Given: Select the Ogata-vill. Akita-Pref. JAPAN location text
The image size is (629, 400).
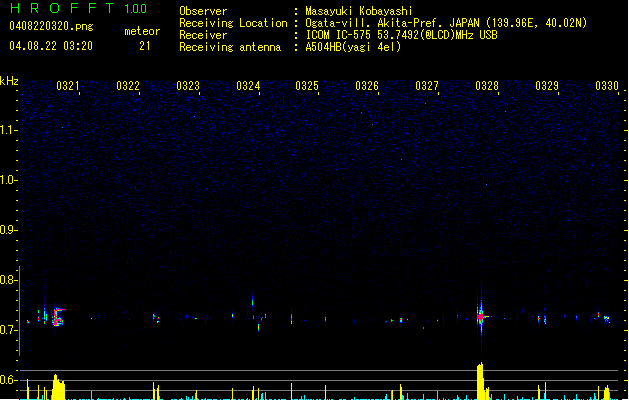Looking at the screenshot, I should pyautogui.click(x=446, y=23).
